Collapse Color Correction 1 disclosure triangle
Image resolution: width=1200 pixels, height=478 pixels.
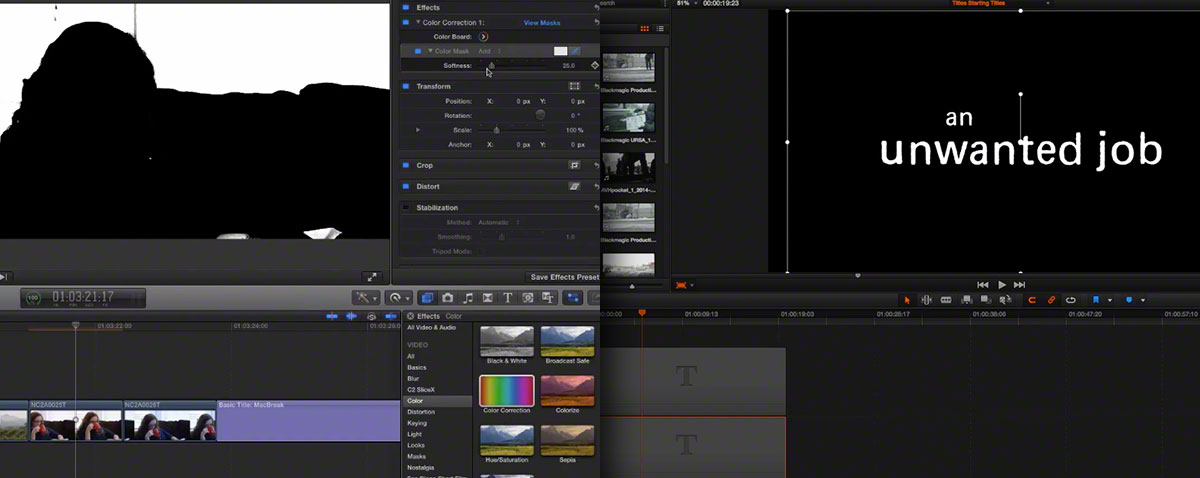click(x=418, y=22)
